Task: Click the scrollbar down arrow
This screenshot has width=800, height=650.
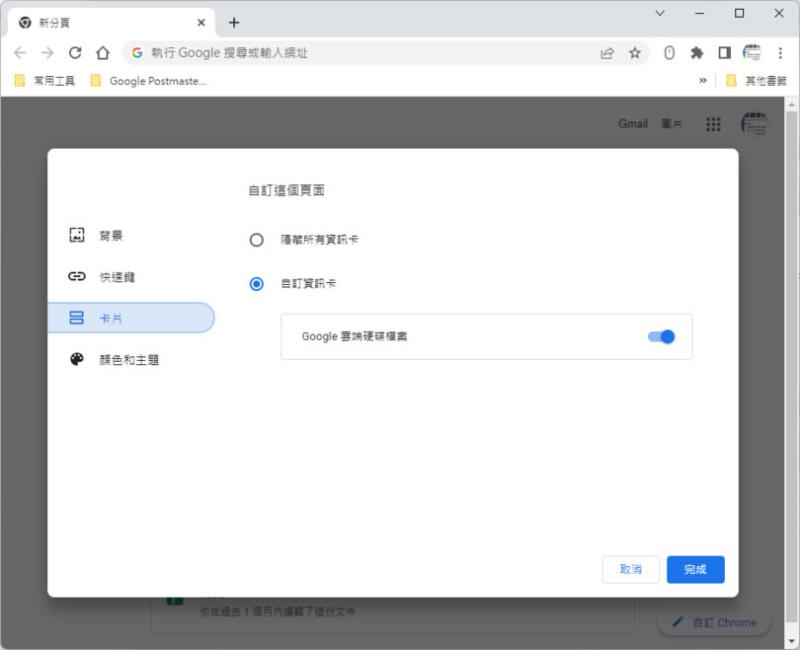Action: pos(791,641)
